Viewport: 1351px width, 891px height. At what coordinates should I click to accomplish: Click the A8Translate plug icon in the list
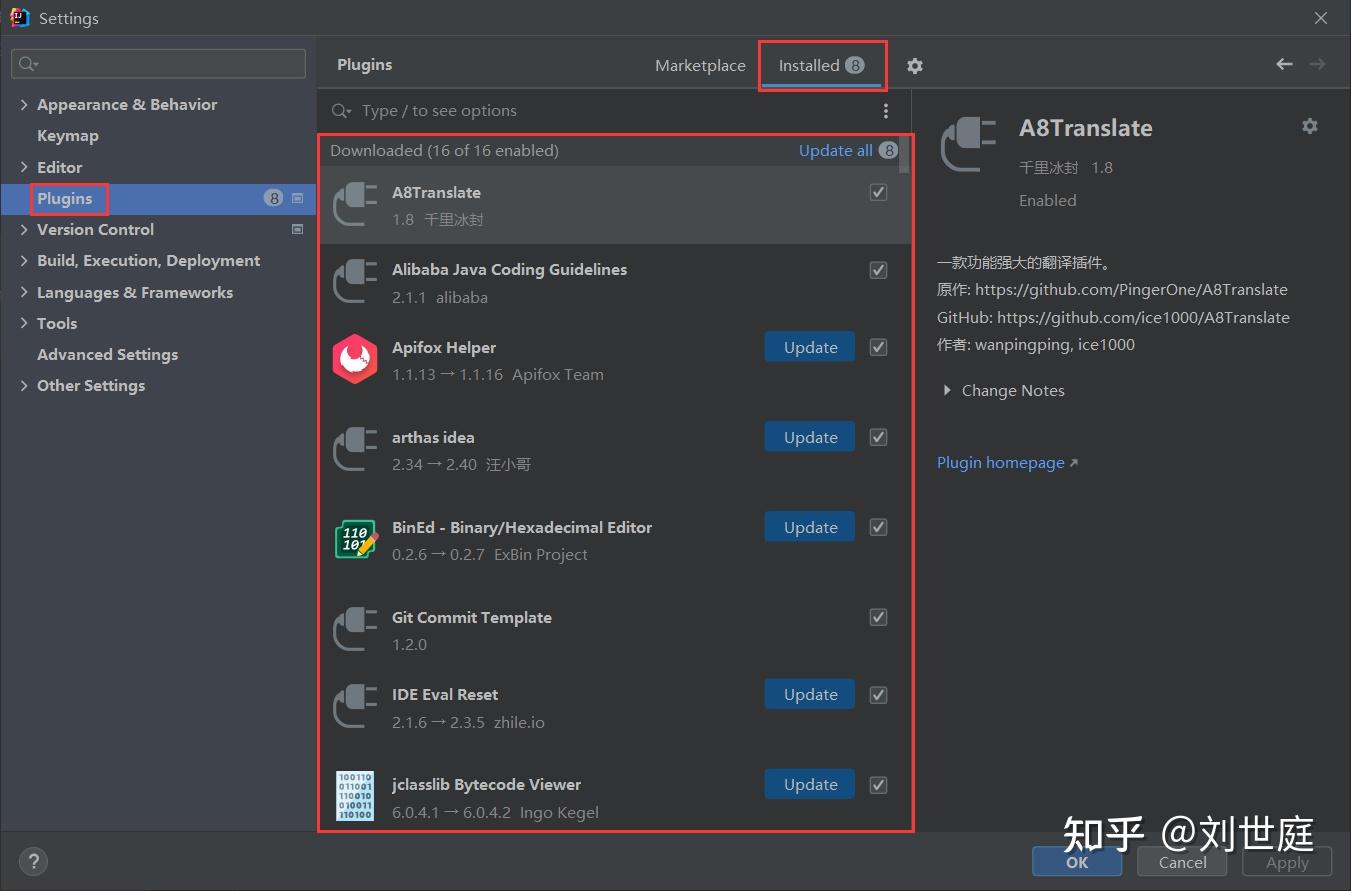[355, 204]
